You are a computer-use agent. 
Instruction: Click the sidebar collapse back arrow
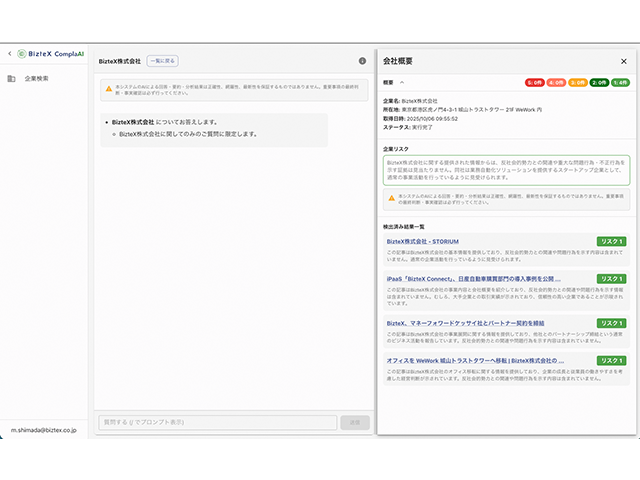point(9,53)
